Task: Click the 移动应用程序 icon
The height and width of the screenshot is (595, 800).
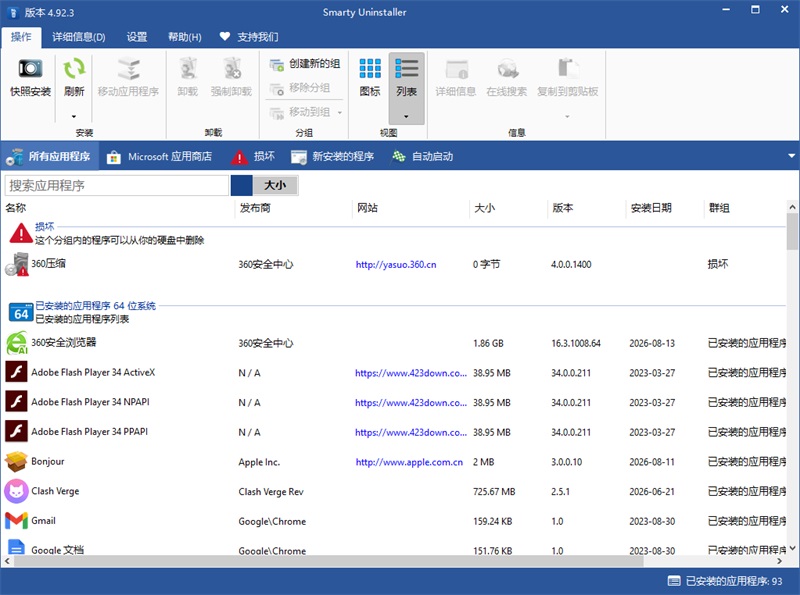Action: pyautogui.click(x=128, y=69)
